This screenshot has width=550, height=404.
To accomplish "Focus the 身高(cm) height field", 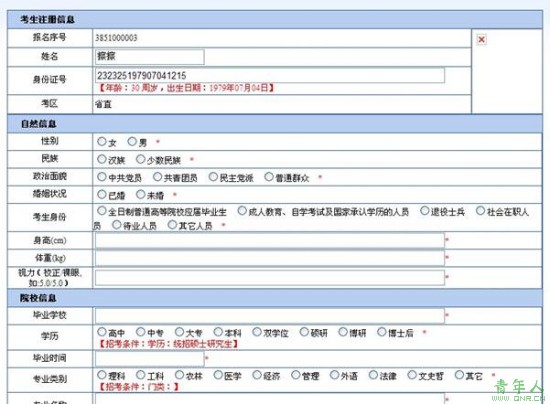I will point(270,241).
